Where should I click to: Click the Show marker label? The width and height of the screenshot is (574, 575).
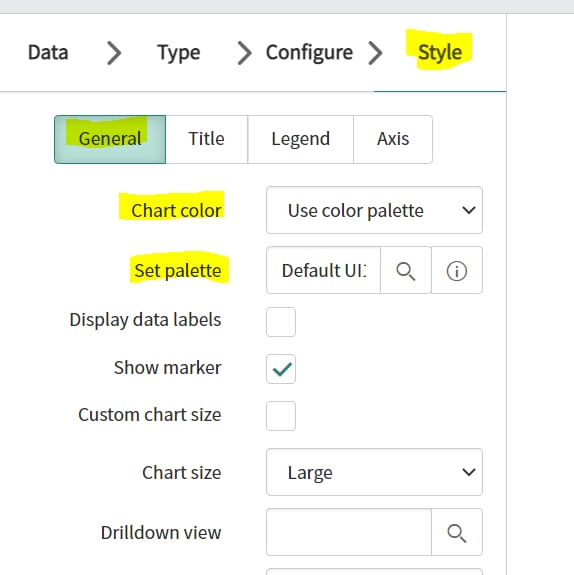[x=168, y=367]
